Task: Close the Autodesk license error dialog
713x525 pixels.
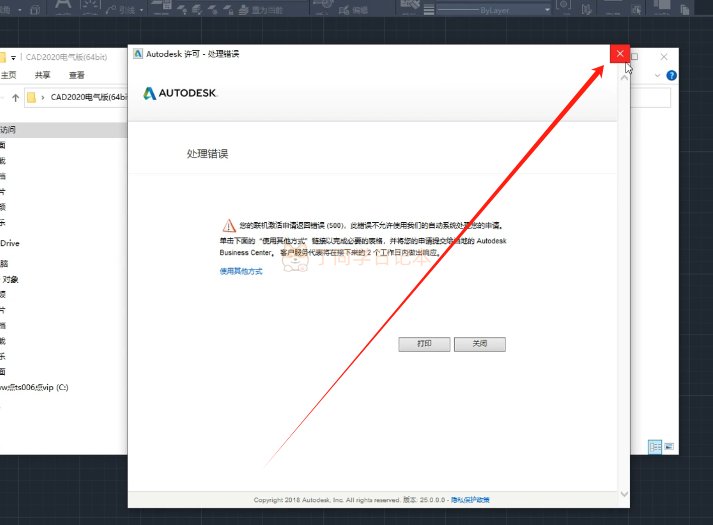Action: coord(620,54)
